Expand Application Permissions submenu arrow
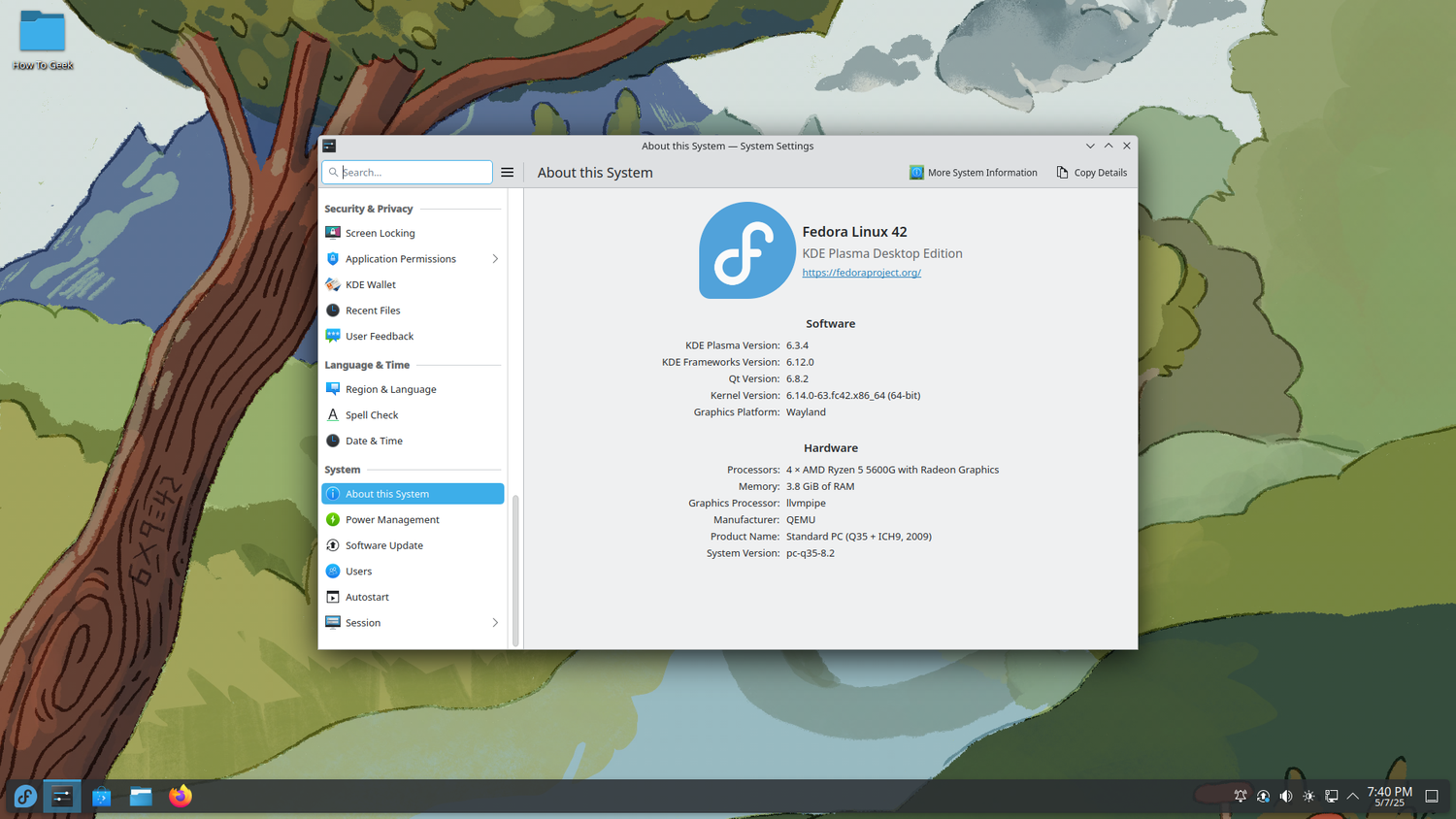Screen dimensions: 1456x819 (x=495, y=259)
